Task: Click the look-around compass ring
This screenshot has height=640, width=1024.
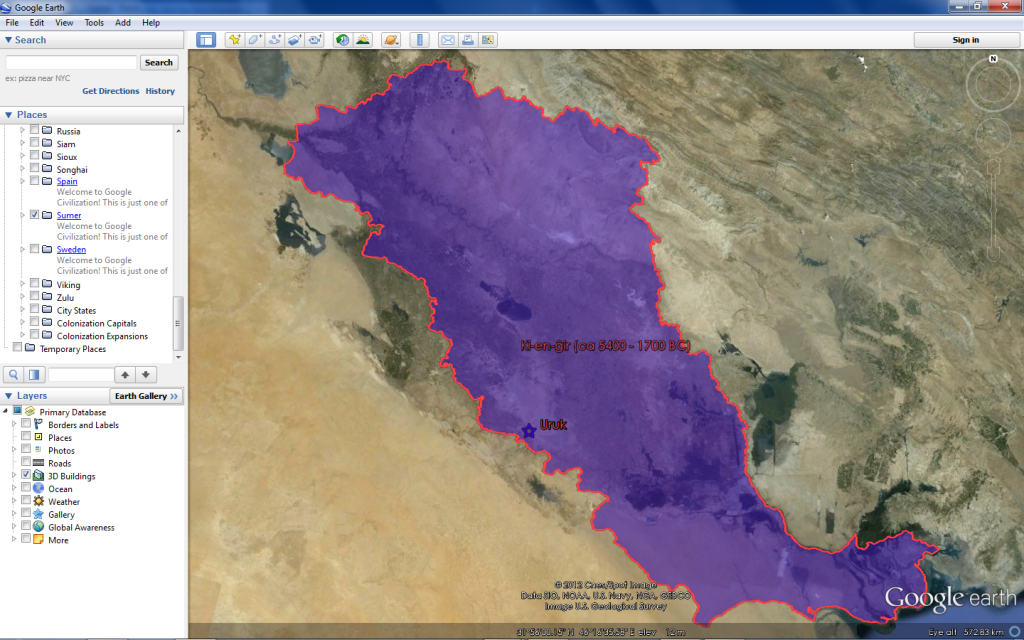Action: (x=993, y=86)
